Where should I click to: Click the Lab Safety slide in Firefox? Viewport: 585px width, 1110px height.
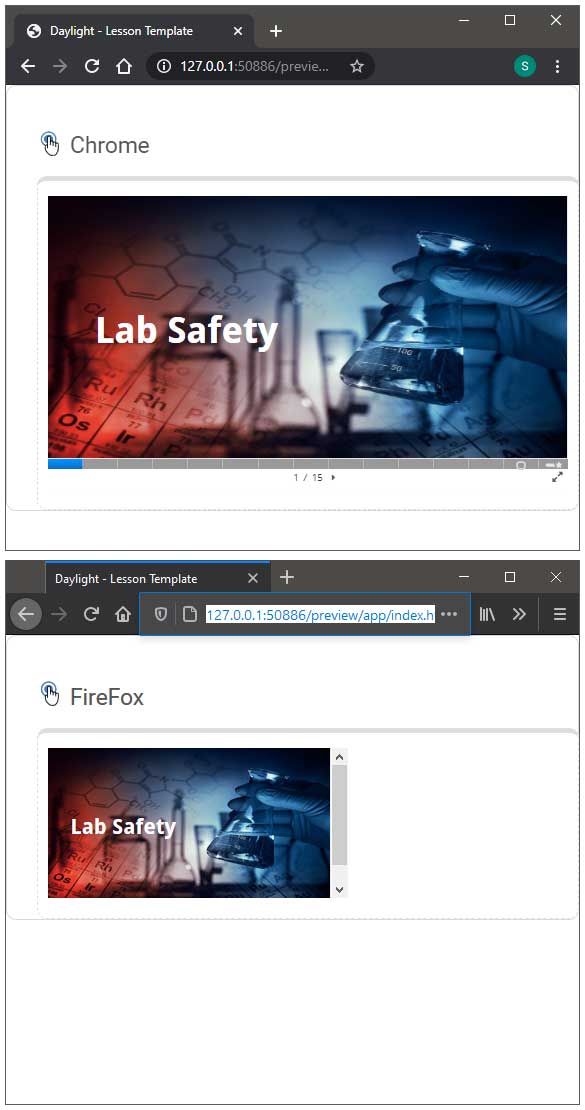(x=189, y=823)
